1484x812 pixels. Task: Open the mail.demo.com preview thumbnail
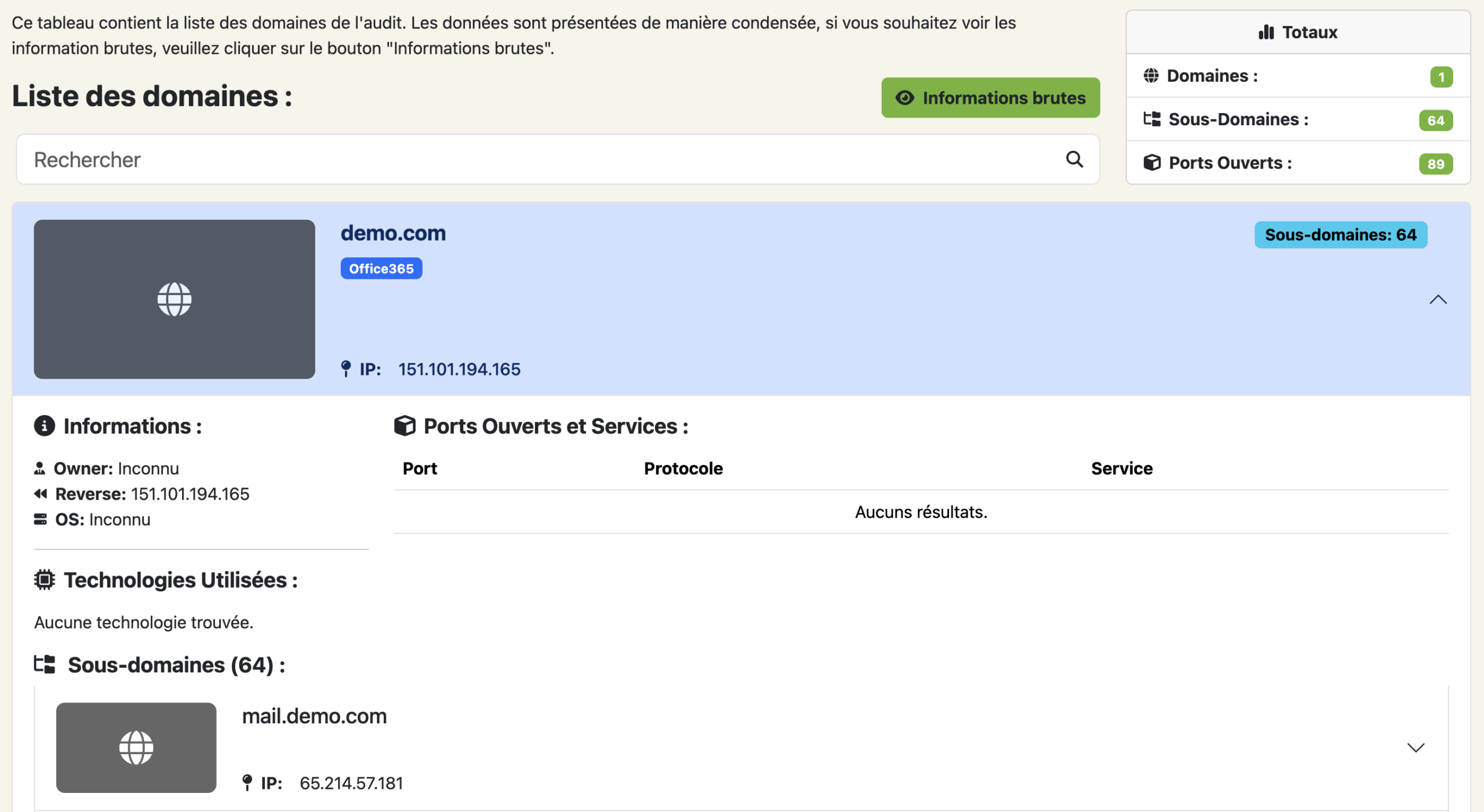click(136, 748)
